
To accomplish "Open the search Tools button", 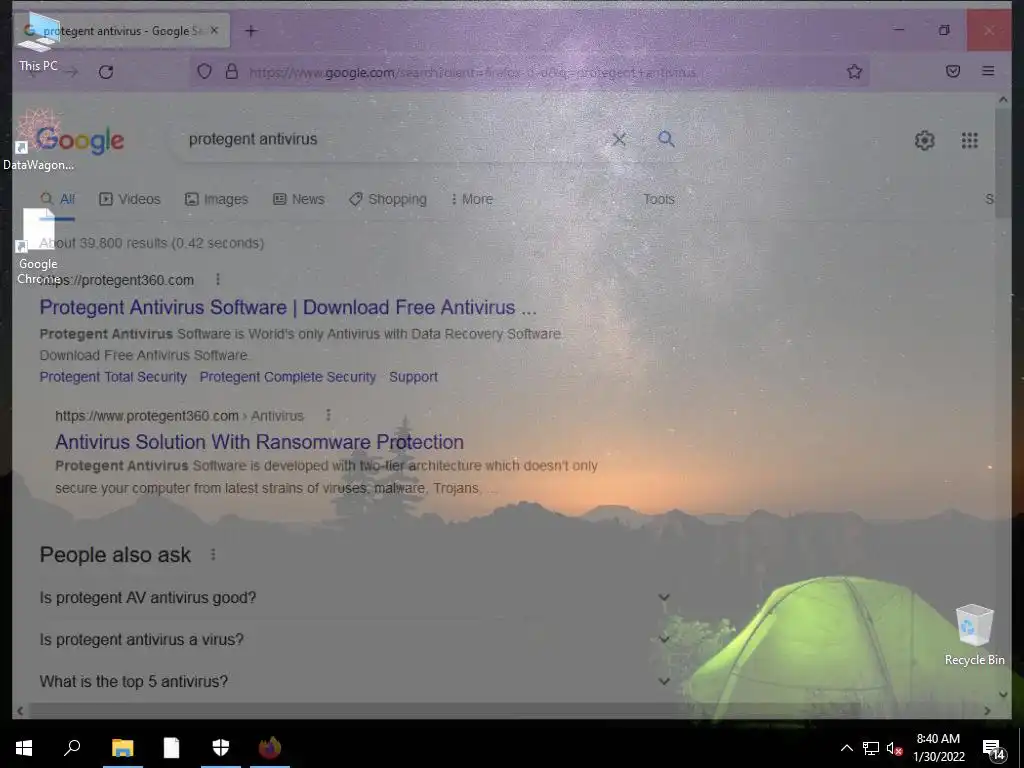I will pos(658,199).
